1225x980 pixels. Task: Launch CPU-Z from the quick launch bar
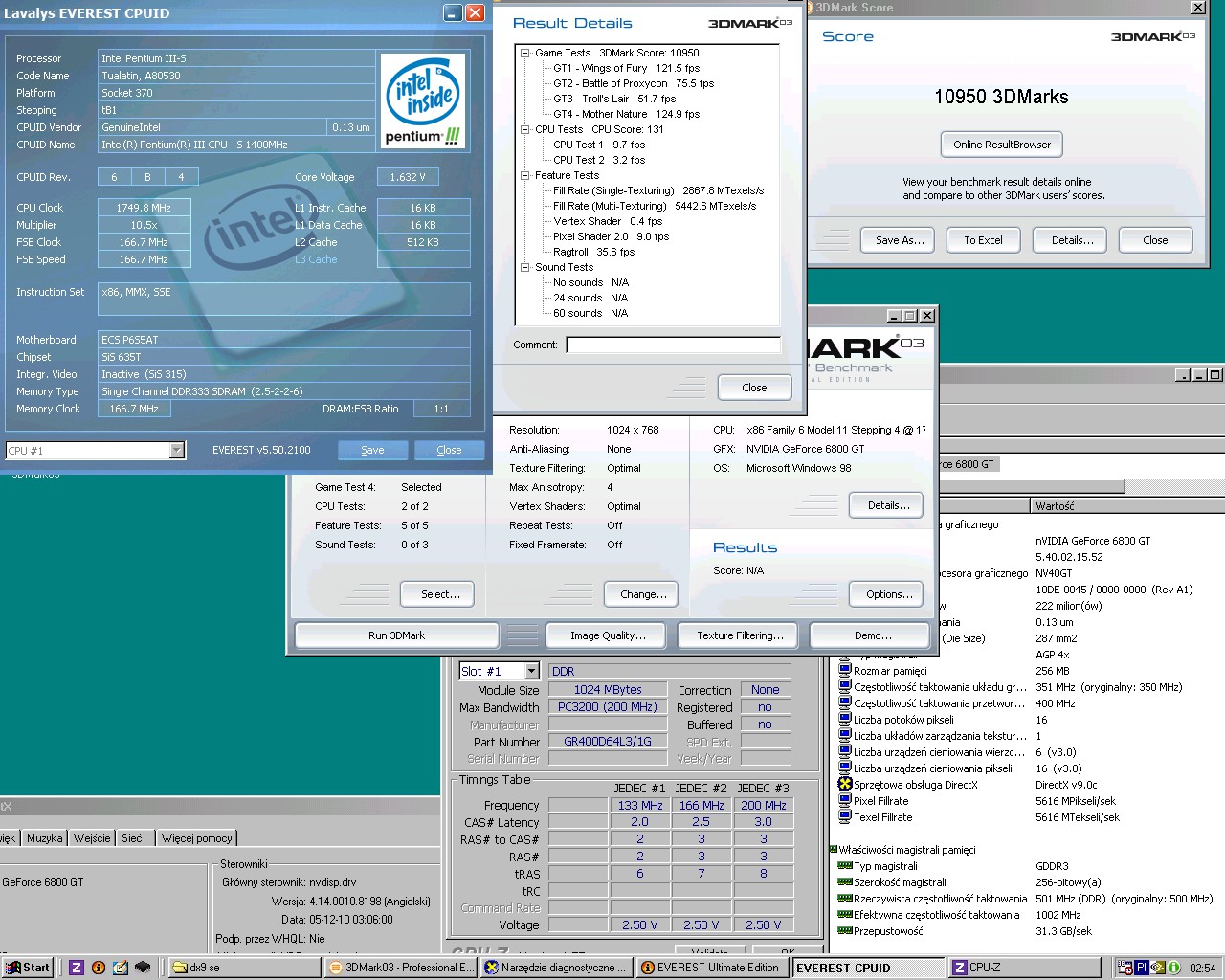click(77, 968)
